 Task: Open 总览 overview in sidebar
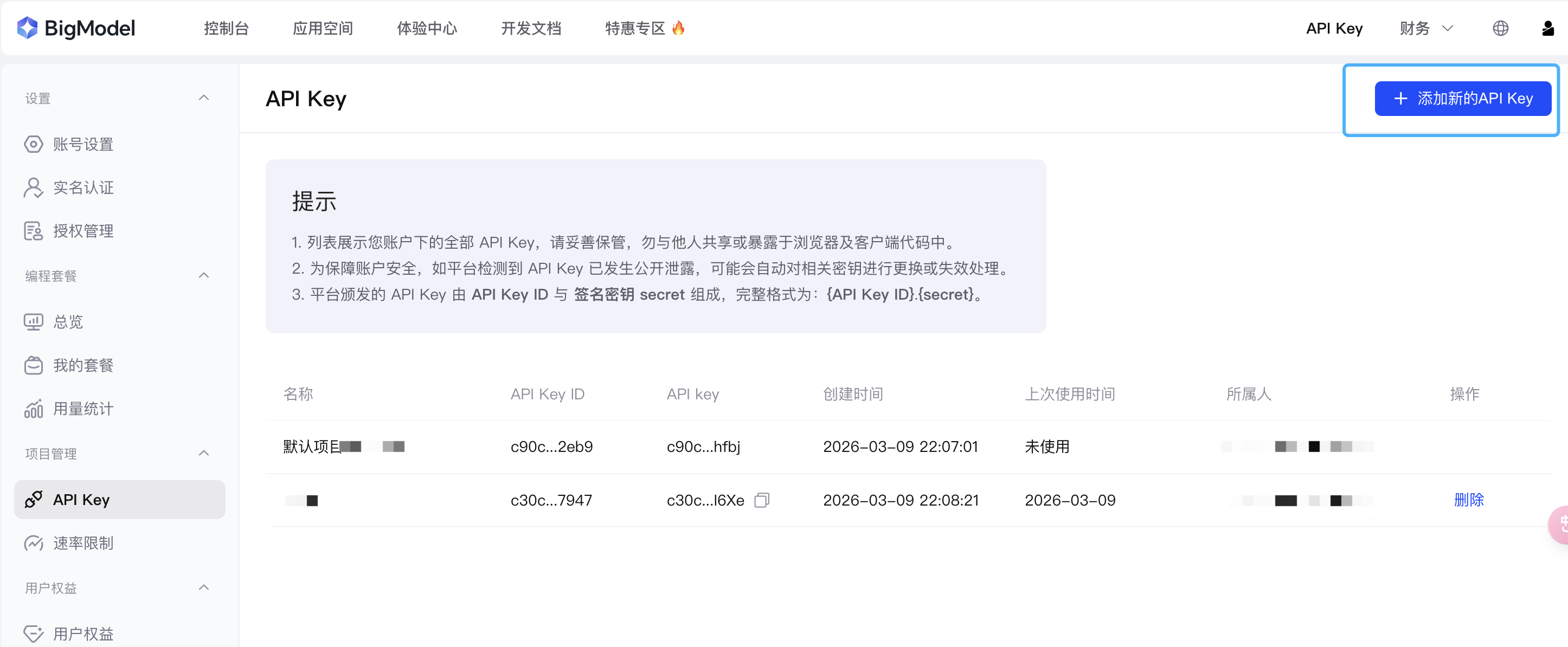[x=68, y=322]
